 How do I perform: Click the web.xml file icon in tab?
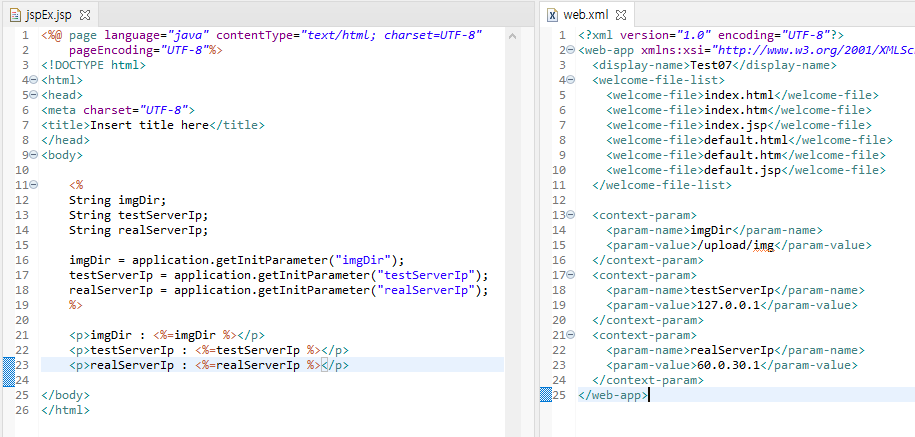[x=551, y=15]
